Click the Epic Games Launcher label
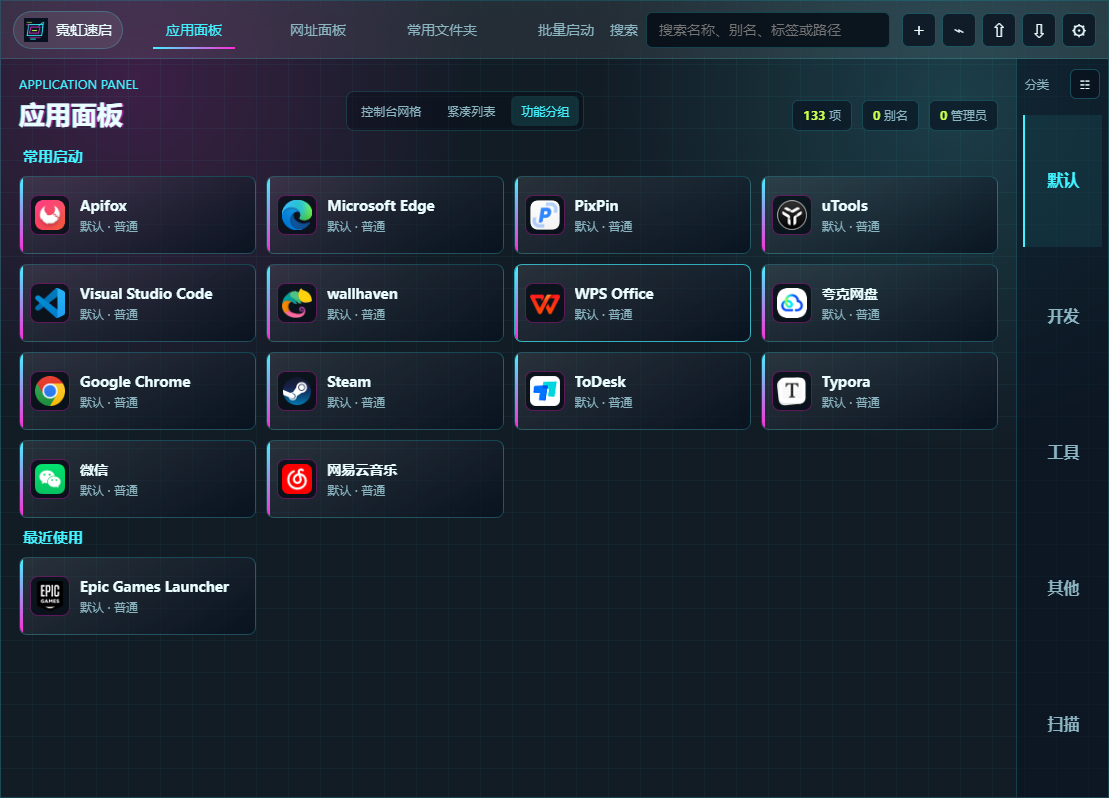1109x798 pixels. coord(154,586)
